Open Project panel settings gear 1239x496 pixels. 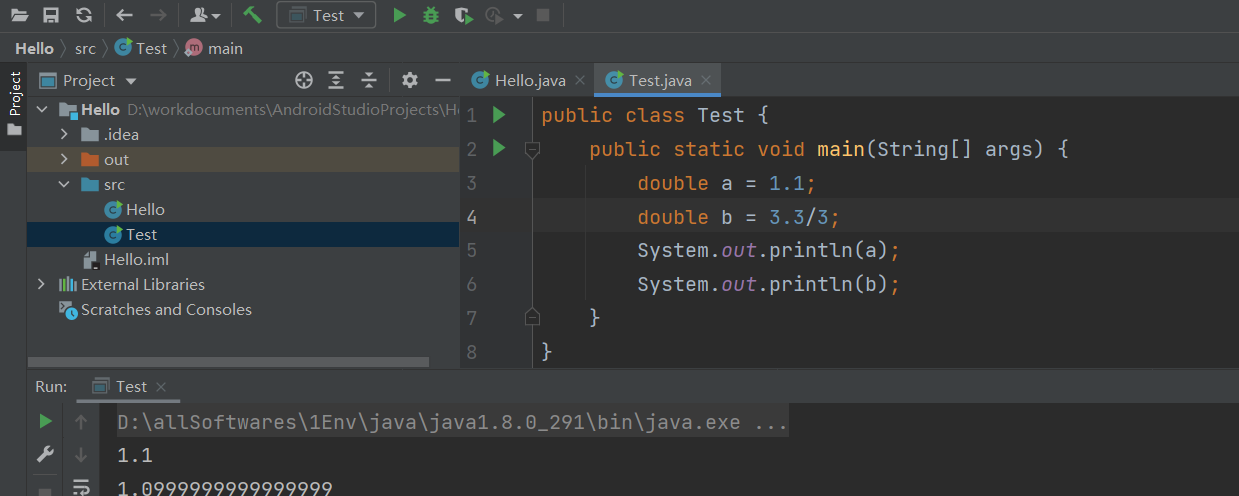click(x=410, y=80)
